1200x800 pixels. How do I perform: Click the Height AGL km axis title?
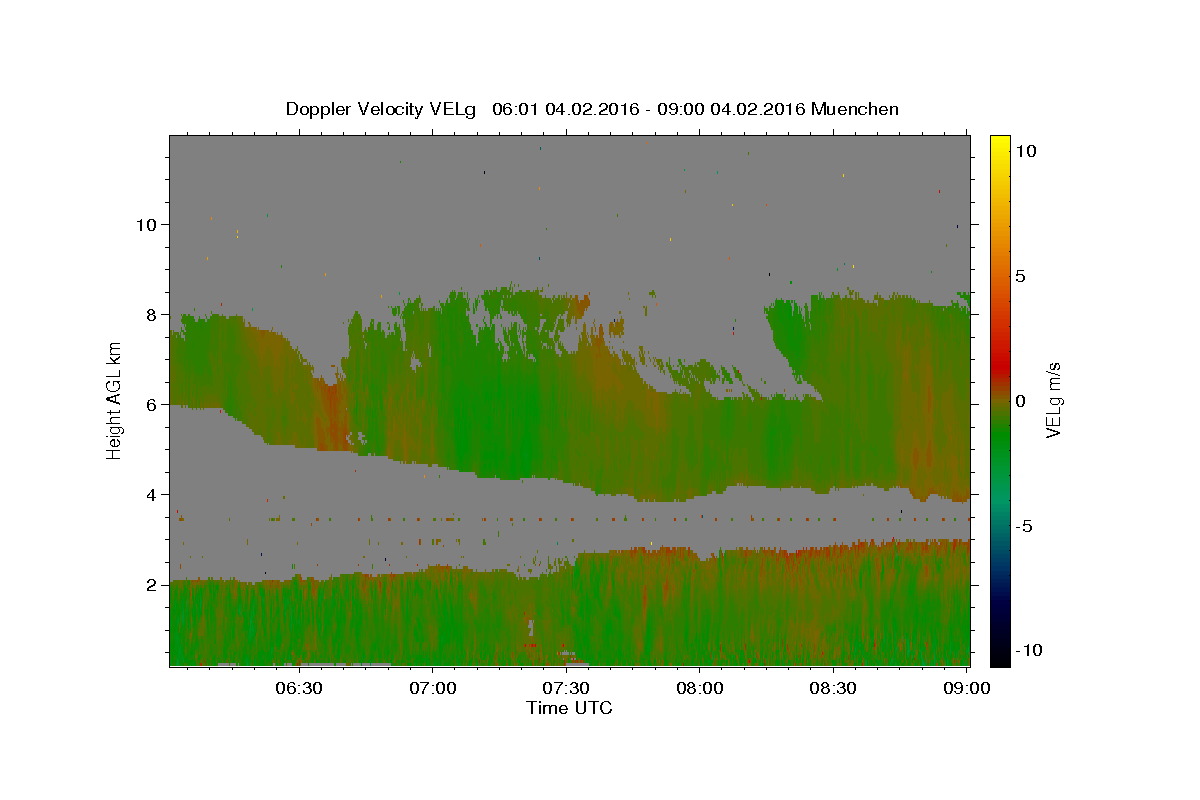pos(115,400)
